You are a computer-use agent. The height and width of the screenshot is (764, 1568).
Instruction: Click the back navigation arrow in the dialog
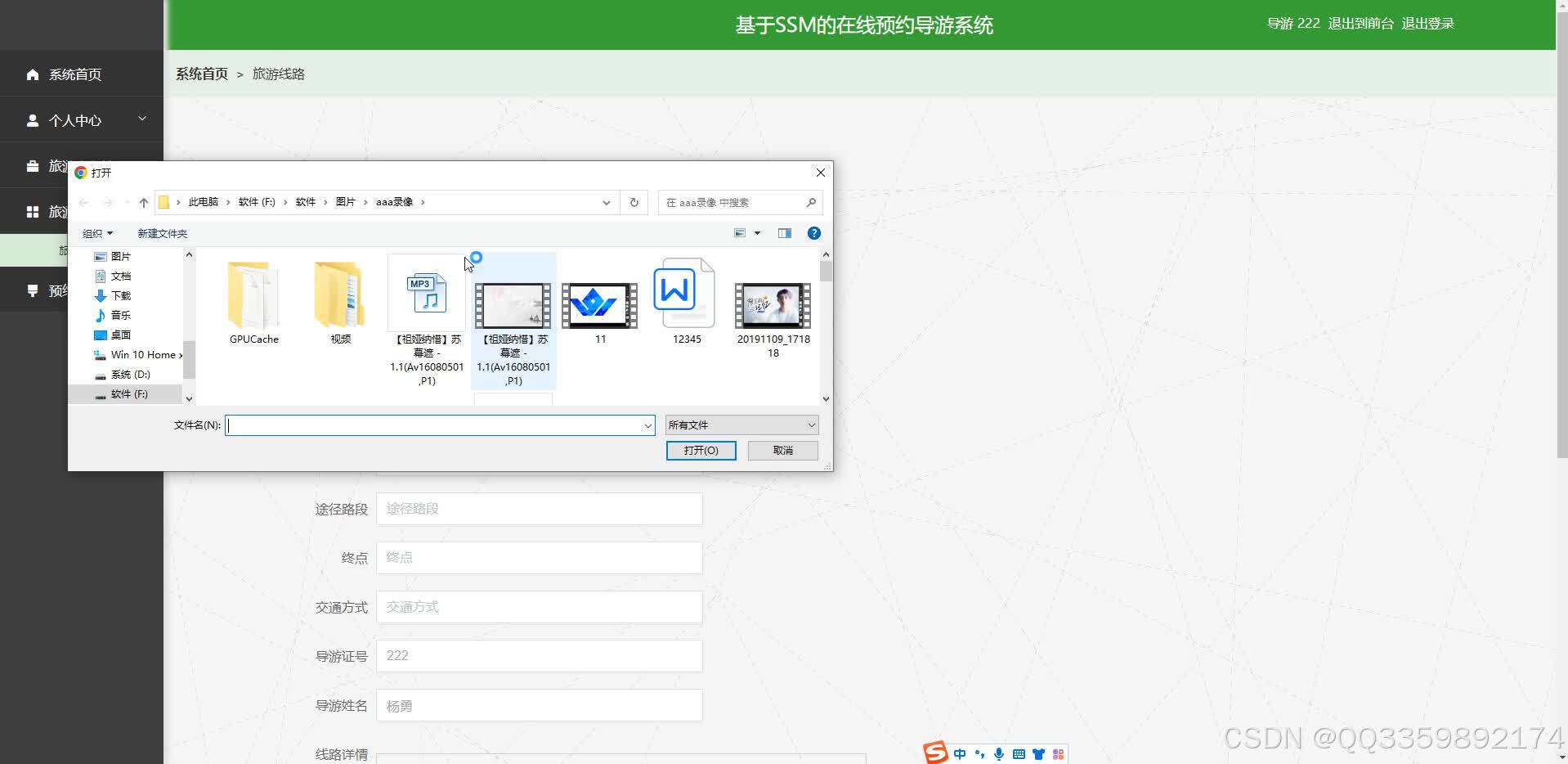[x=83, y=202]
